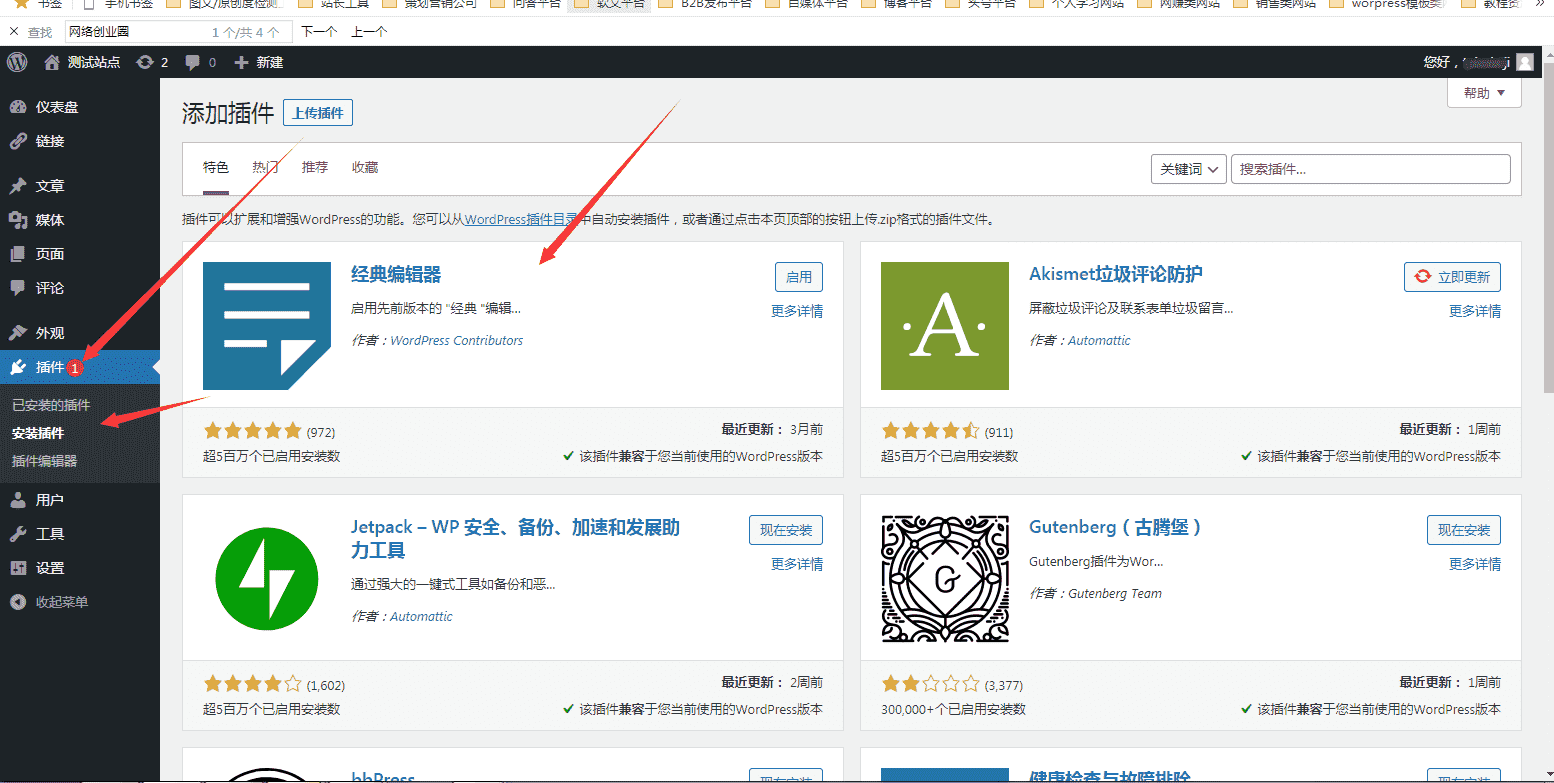Open the WordPress logo menu
The height and width of the screenshot is (783, 1554).
coord(17,62)
